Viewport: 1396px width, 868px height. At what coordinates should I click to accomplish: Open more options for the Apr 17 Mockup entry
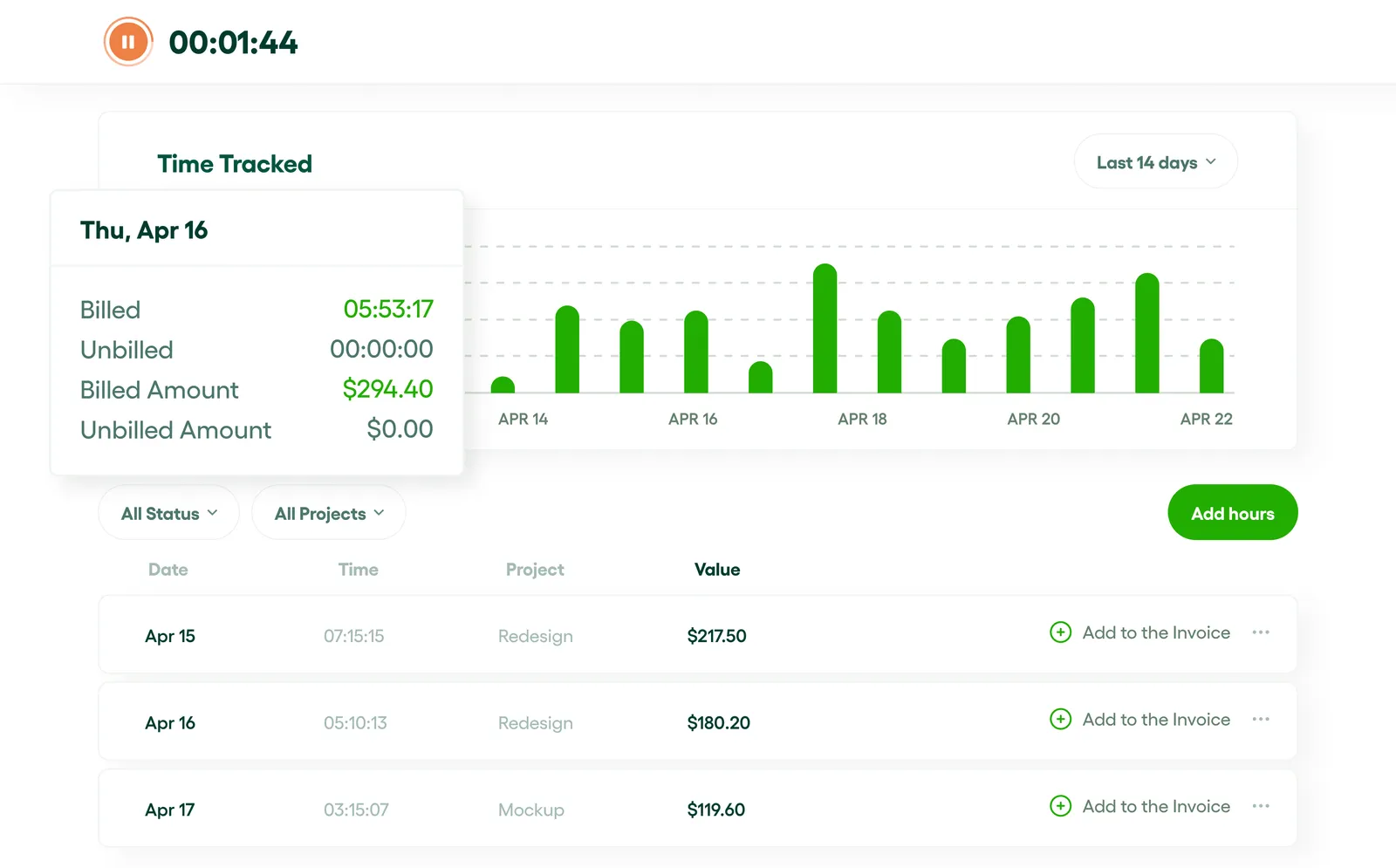click(1261, 807)
